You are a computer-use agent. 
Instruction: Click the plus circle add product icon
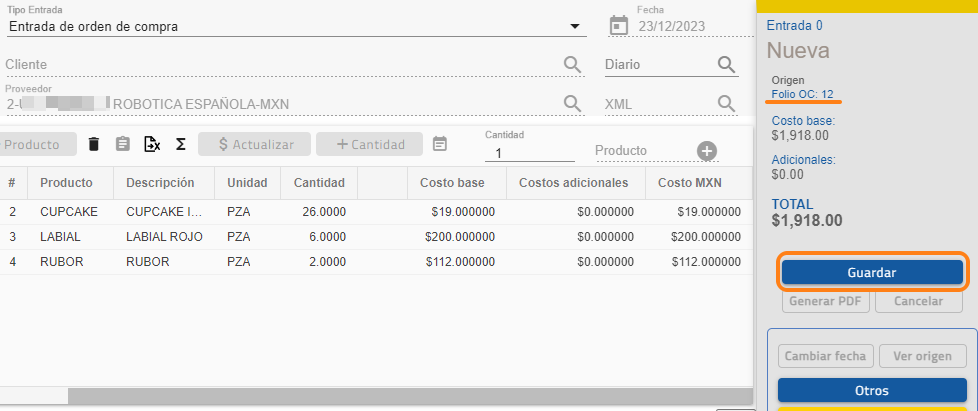pyautogui.click(x=707, y=151)
